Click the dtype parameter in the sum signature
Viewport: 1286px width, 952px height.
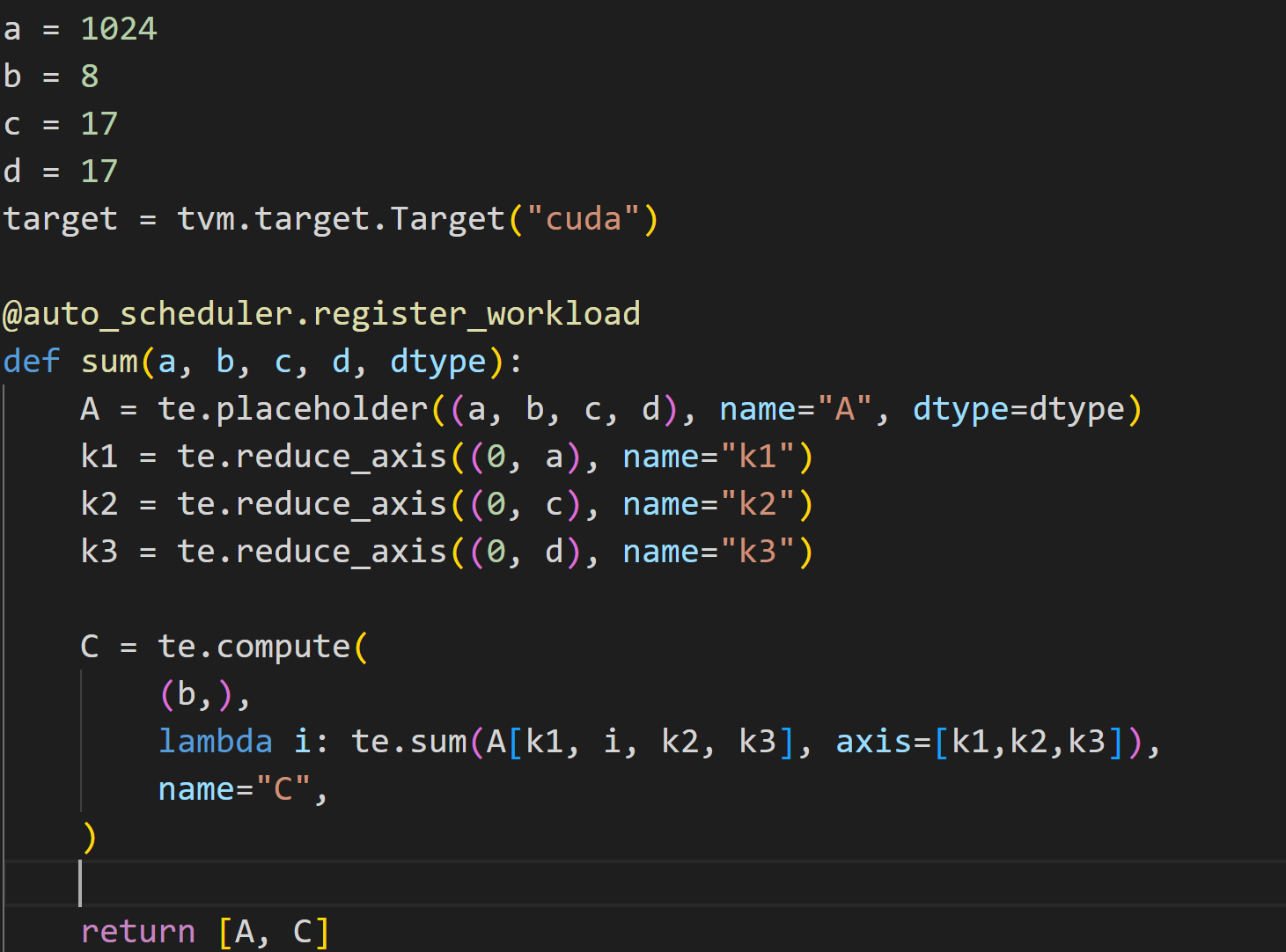point(438,362)
